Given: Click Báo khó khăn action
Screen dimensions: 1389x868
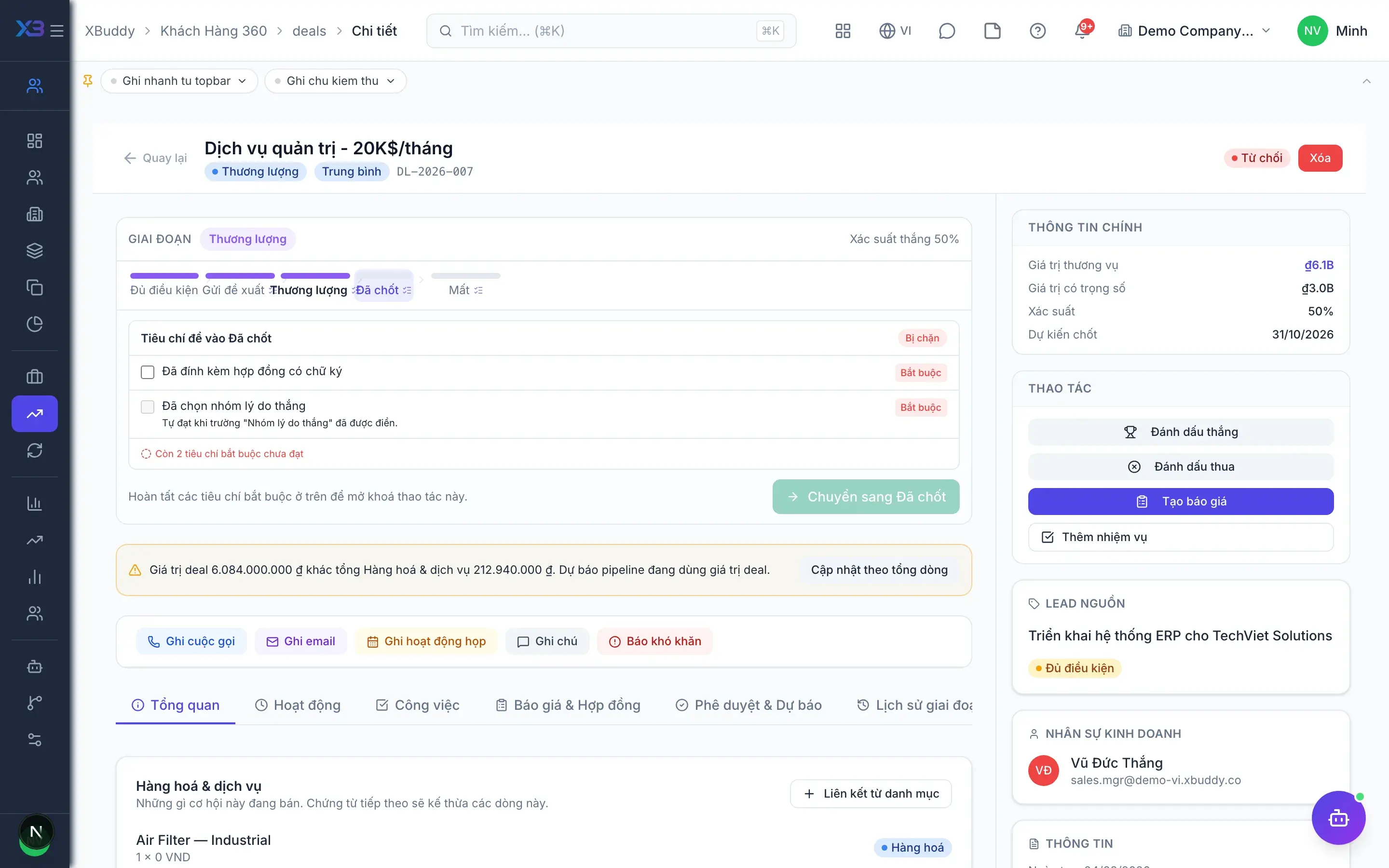Looking at the screenshot, I should tap(654, 641).
